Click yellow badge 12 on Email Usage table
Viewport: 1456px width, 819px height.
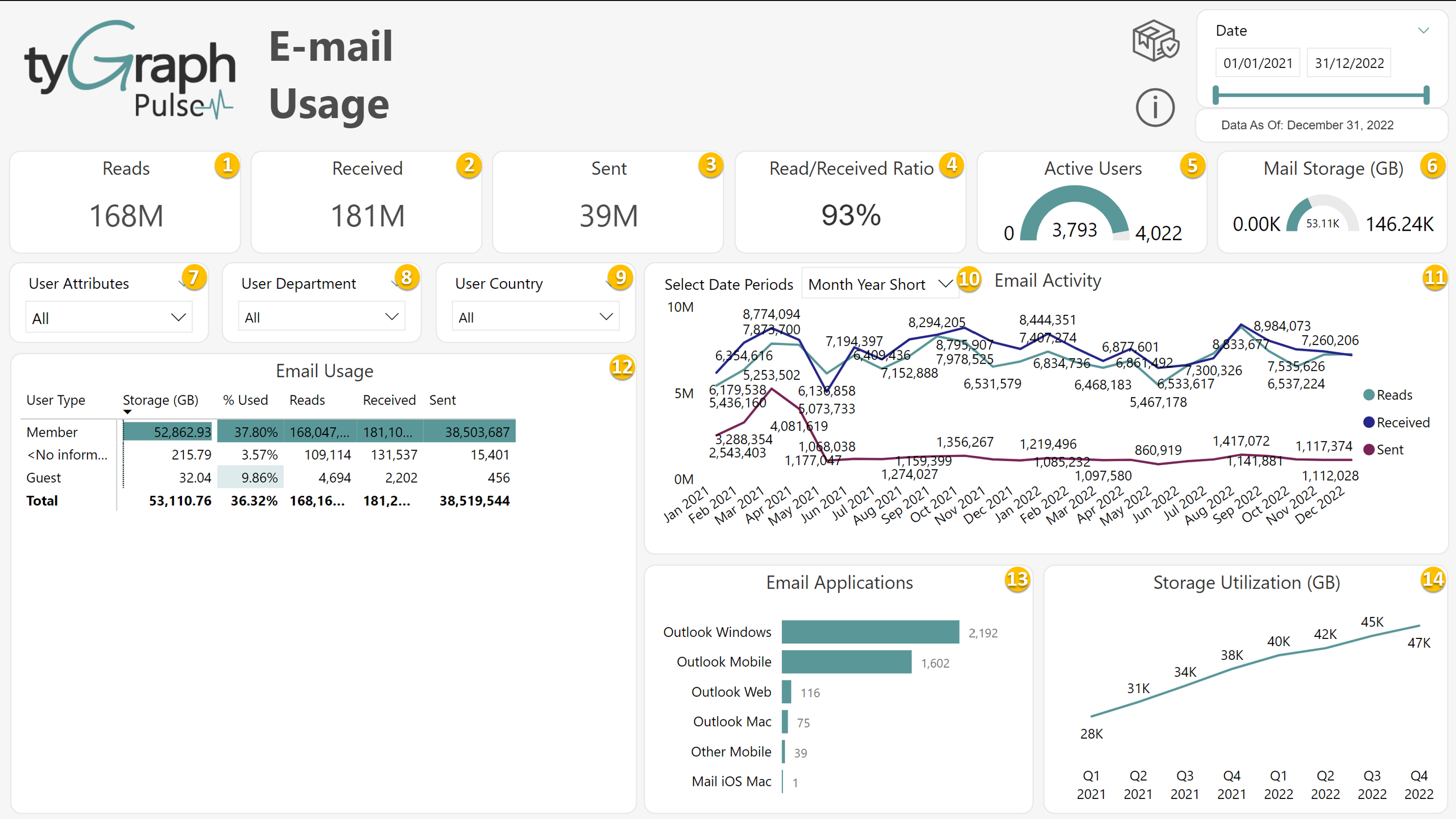coord(622,368)
